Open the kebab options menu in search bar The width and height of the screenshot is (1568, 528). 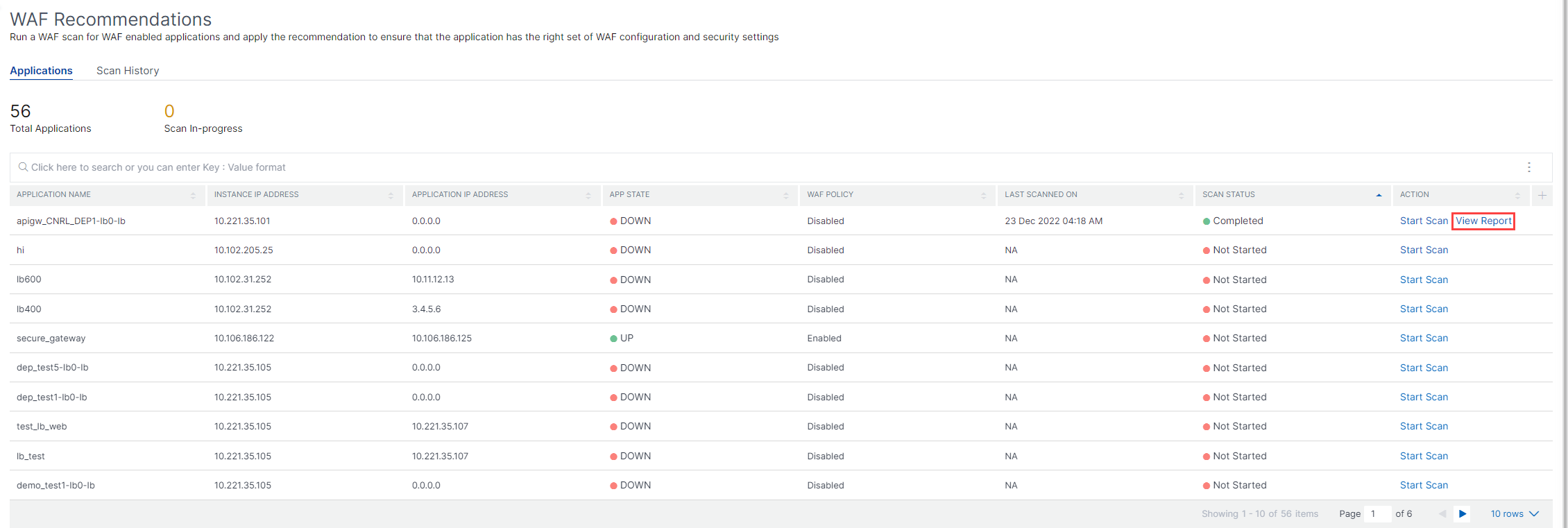(x=1528, y=167)
